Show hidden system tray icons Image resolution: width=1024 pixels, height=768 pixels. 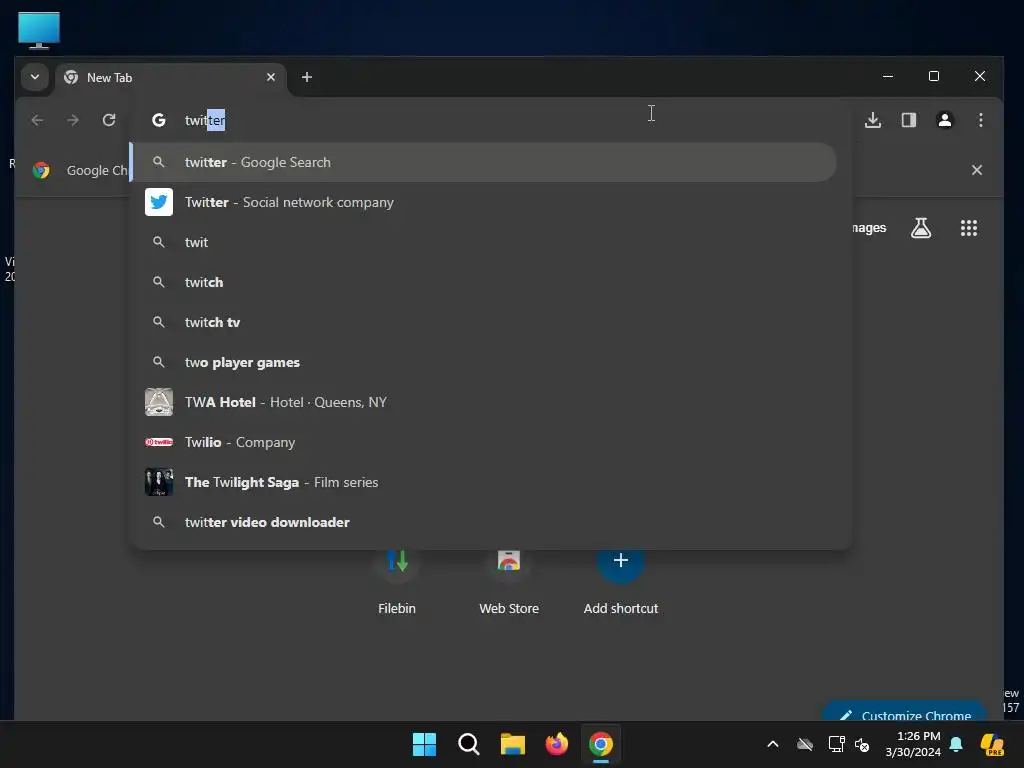[x=773, y=744]
